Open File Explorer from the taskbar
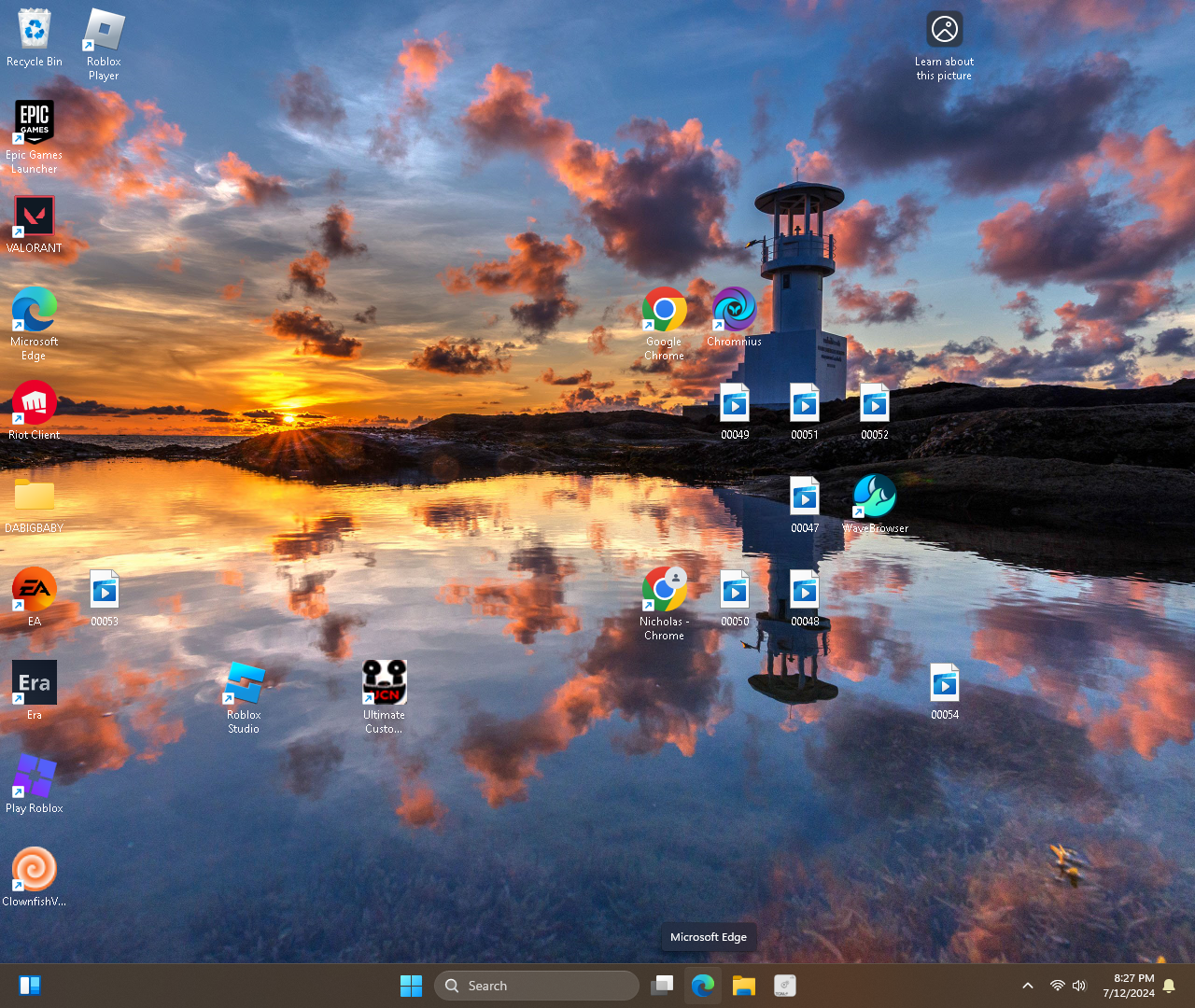Viewport: 1195px width, 1008px height. point(744,986)
